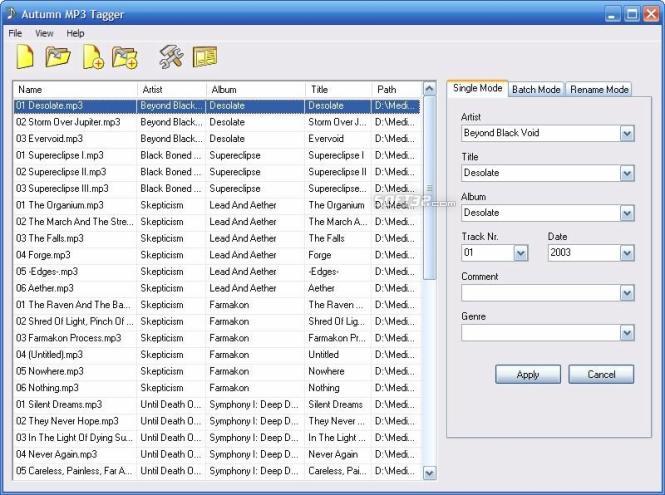Select row '02 Supereclipse II.mp3'
This screenshot has height=495, width=665.
point(217,172)
